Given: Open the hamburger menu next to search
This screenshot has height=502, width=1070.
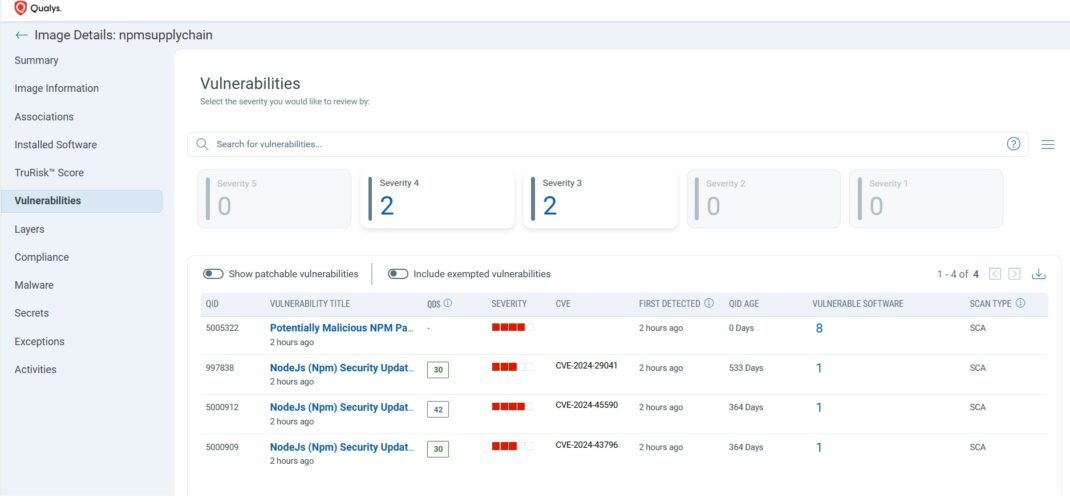Looking at the screenshot, I should [x=1048, y=144].
